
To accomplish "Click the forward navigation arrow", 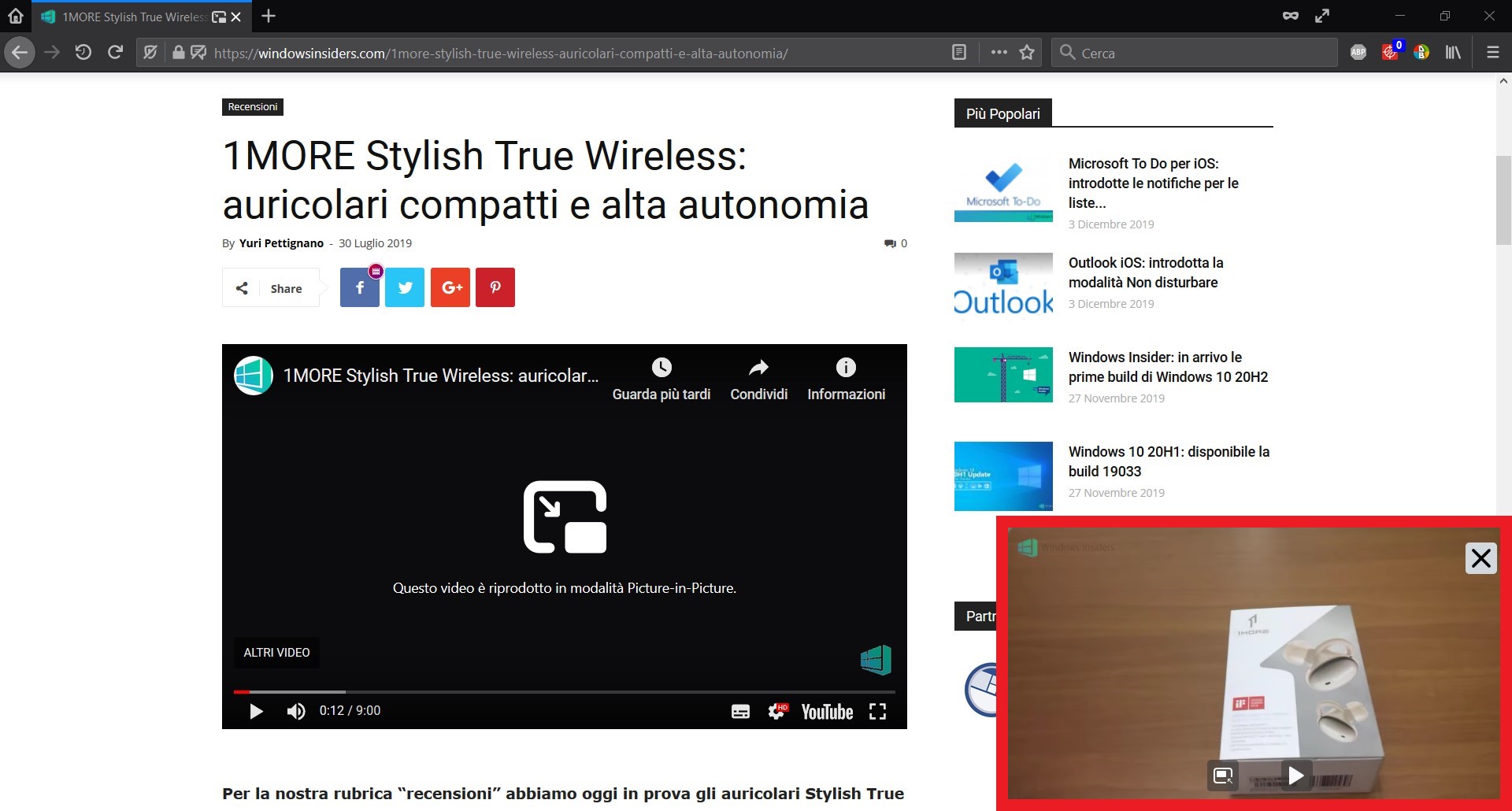I will pyautogui.click(x=52, y=53).
